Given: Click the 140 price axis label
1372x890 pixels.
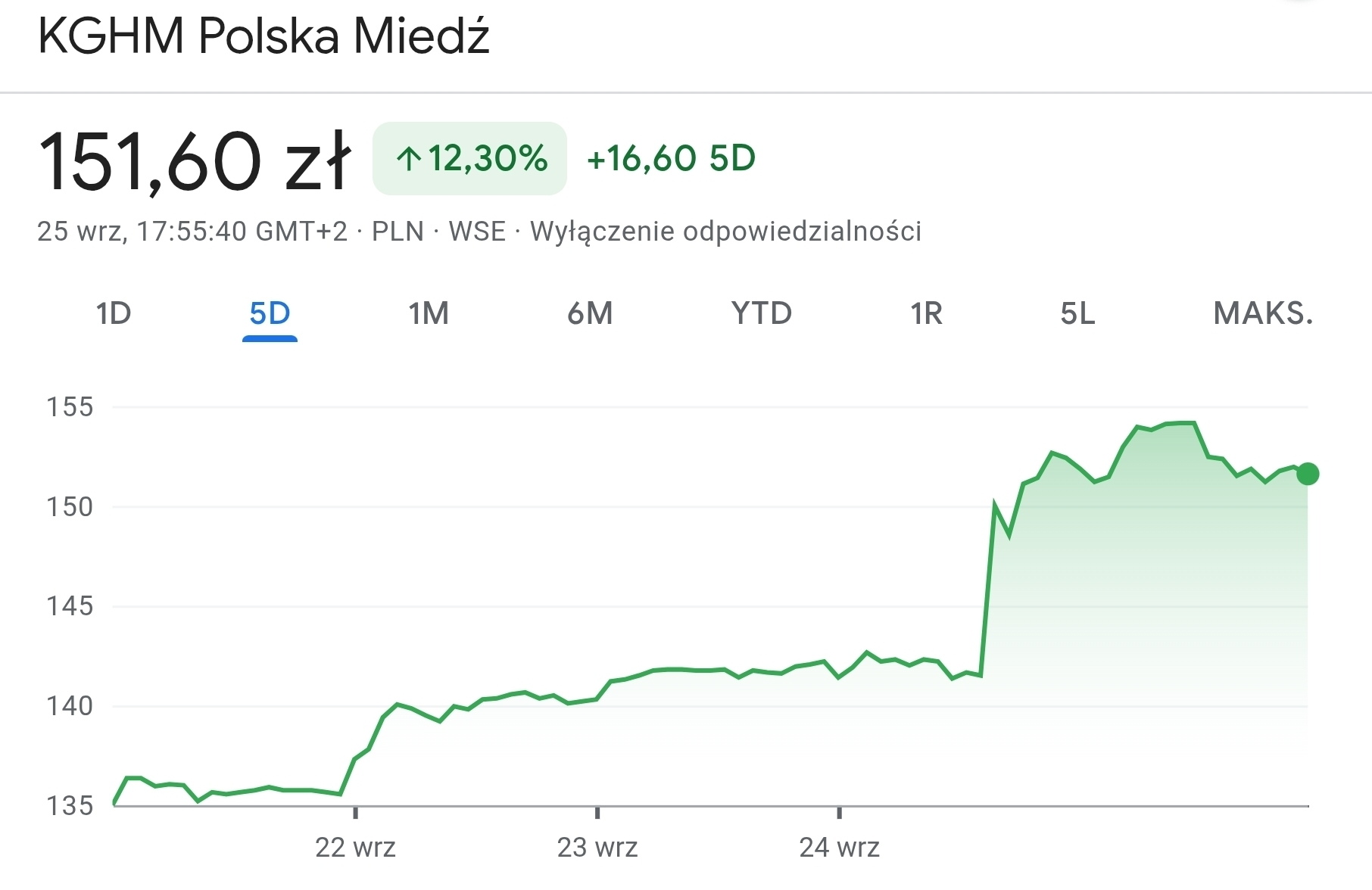Looking at the screenshot, I should pyautogui.click(x=70, y=706).
